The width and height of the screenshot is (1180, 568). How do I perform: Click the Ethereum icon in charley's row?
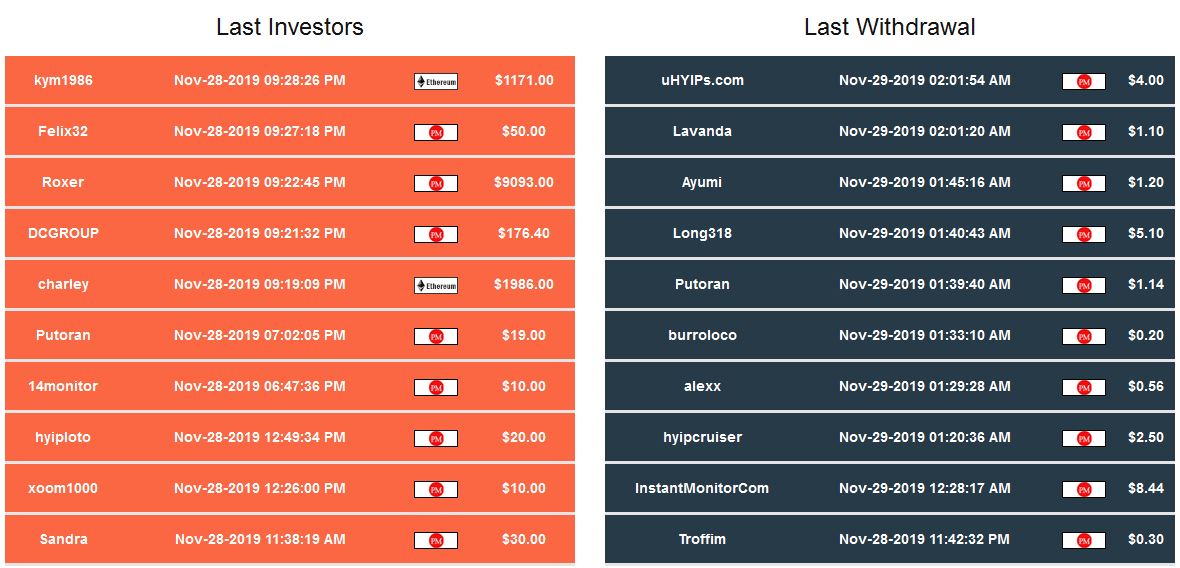(x=436, y=285)
